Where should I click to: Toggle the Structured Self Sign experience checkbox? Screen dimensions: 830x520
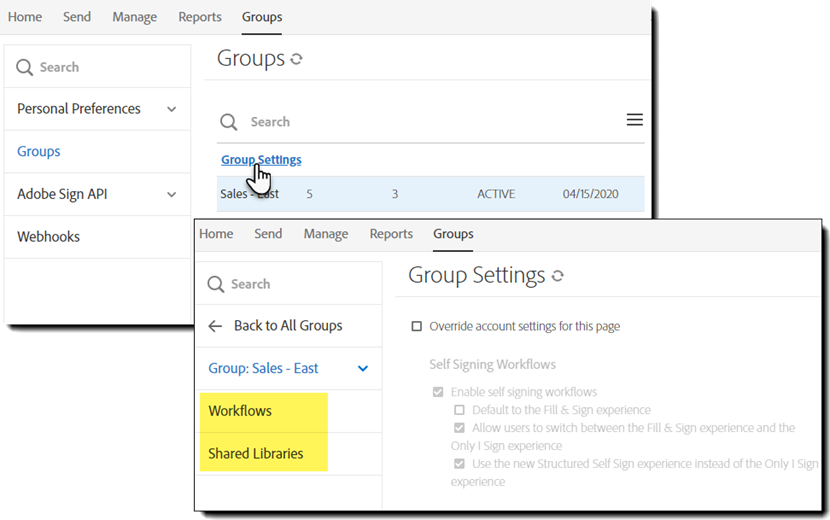[x=459, y=464]
